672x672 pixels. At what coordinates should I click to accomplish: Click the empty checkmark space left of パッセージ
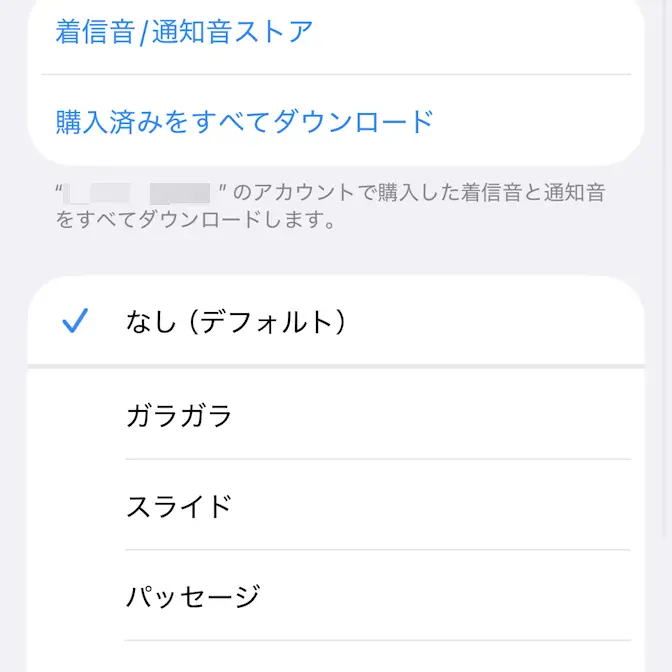pos(76,597)
